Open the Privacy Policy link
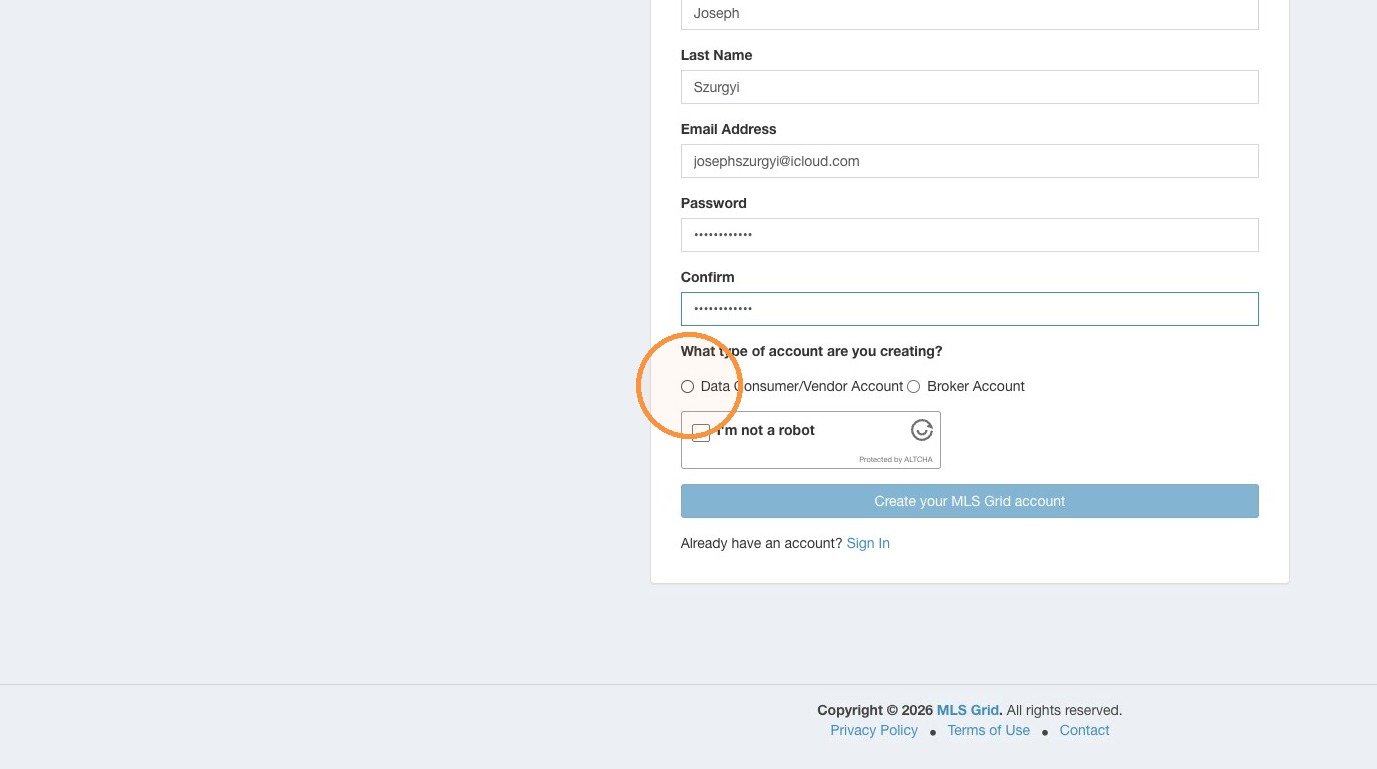 (874, 730)
